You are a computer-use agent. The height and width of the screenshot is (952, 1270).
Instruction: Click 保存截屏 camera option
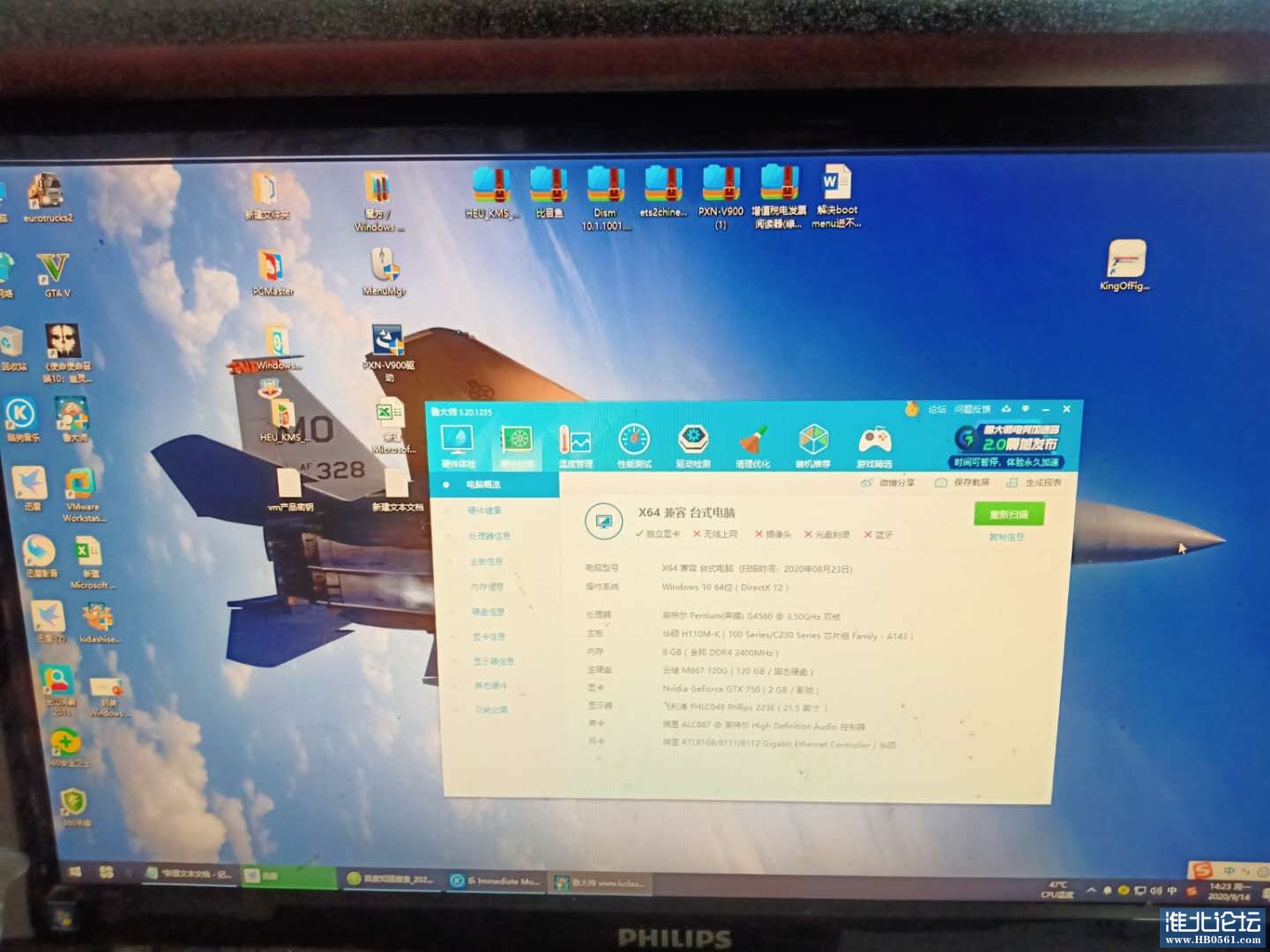pyautogui.click(x=962, y=483)
